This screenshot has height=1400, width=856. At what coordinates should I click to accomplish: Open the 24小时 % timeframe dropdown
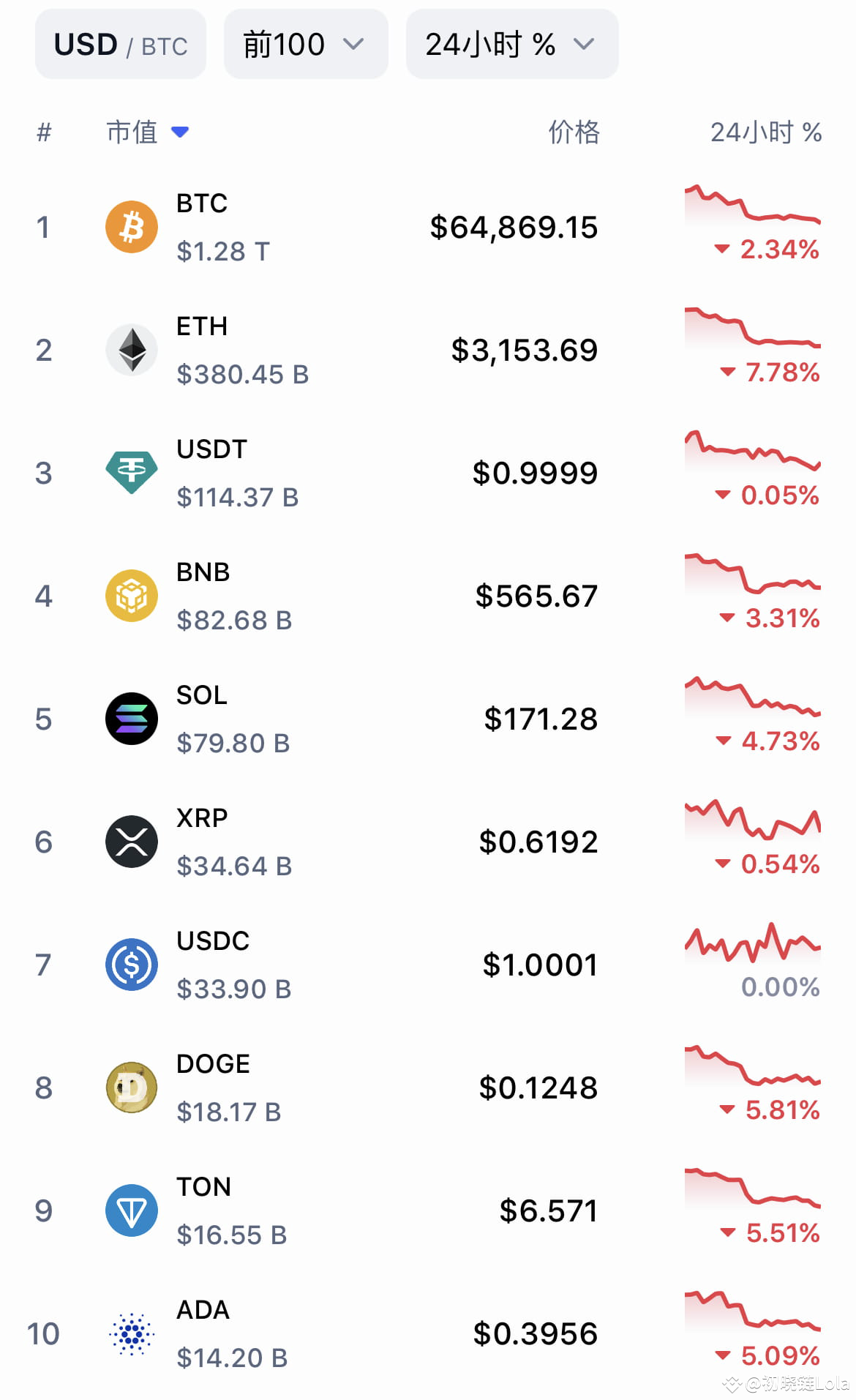click(511, 45)
